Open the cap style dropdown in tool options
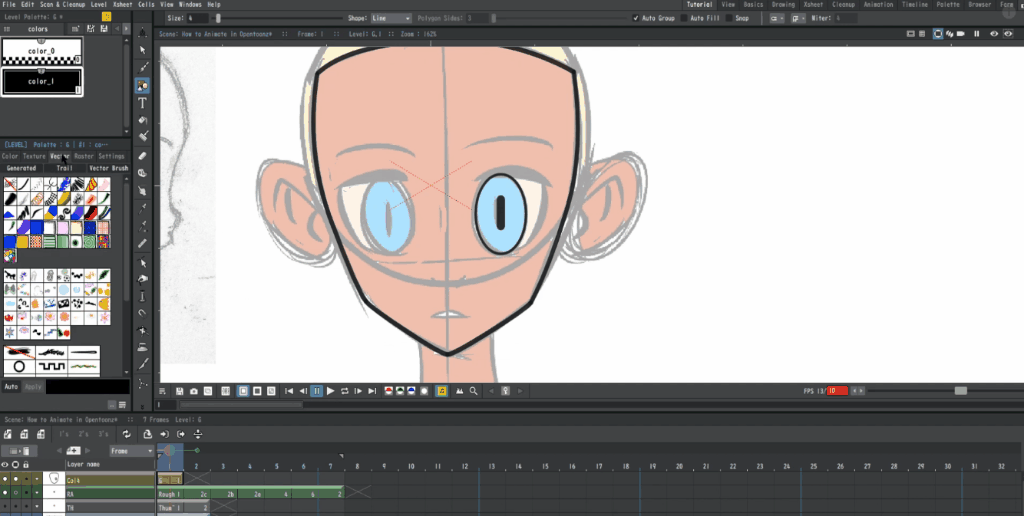1024x516 pixels. (x=777, y=18)
